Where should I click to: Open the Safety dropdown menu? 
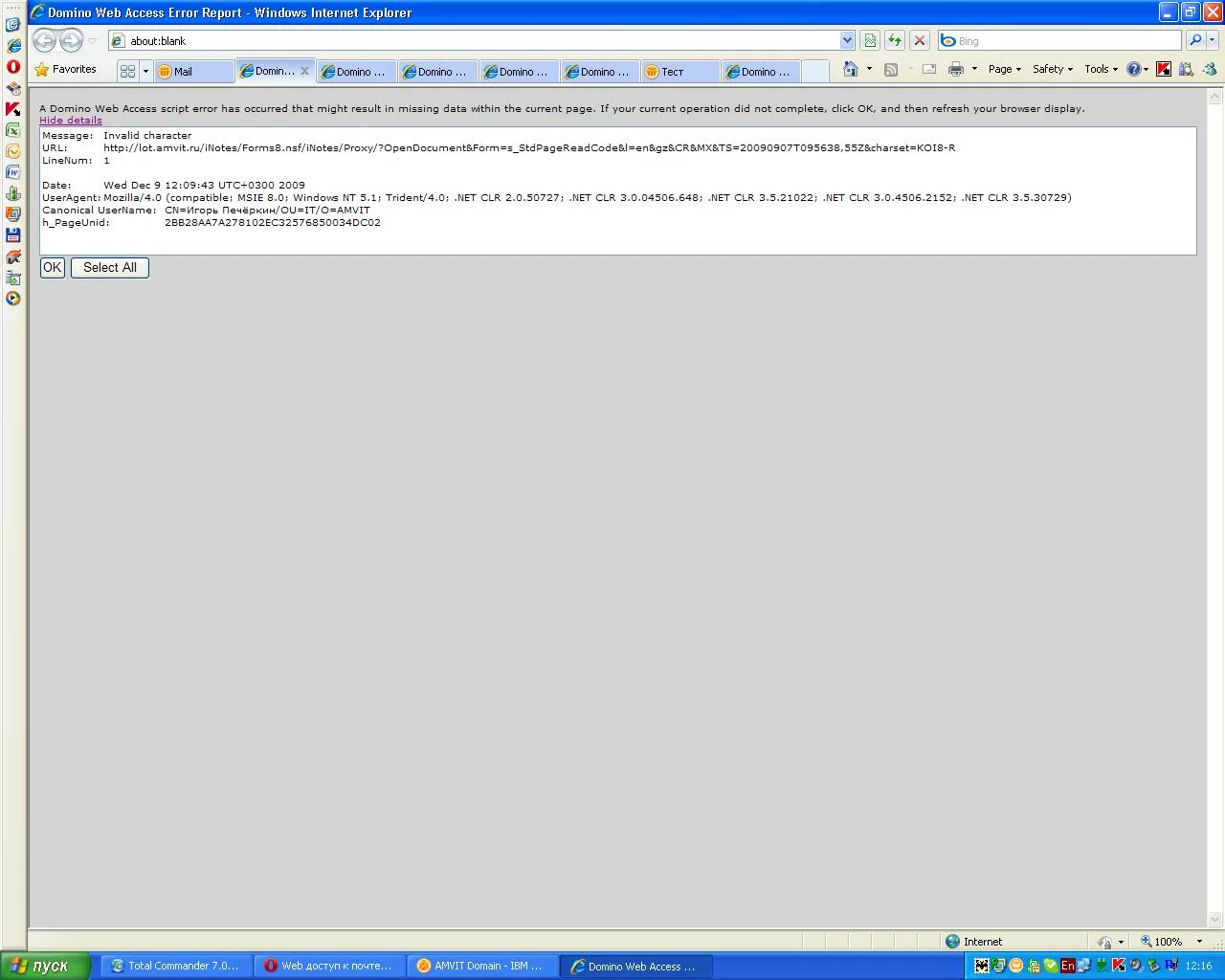click(1053, 69)
